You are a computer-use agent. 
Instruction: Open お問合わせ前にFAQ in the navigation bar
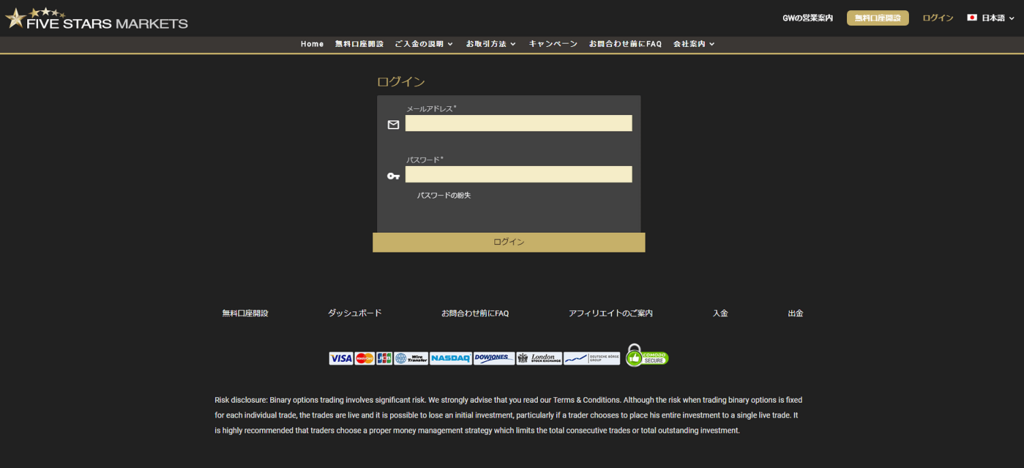tap(625, 44)
